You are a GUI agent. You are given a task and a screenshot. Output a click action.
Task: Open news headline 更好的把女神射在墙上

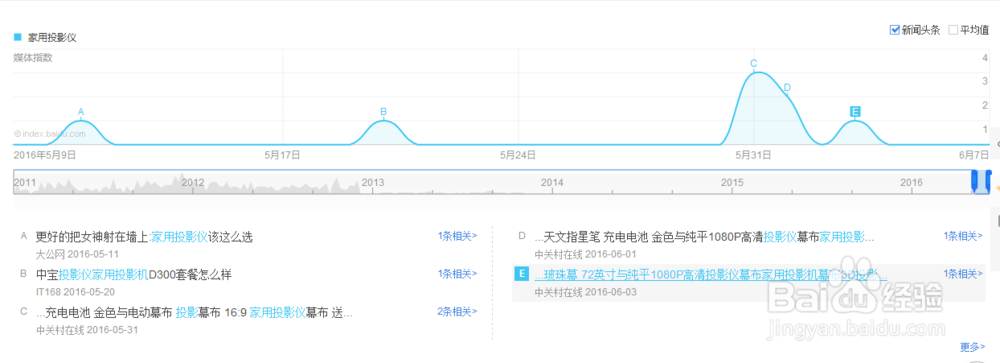(144, 237)
